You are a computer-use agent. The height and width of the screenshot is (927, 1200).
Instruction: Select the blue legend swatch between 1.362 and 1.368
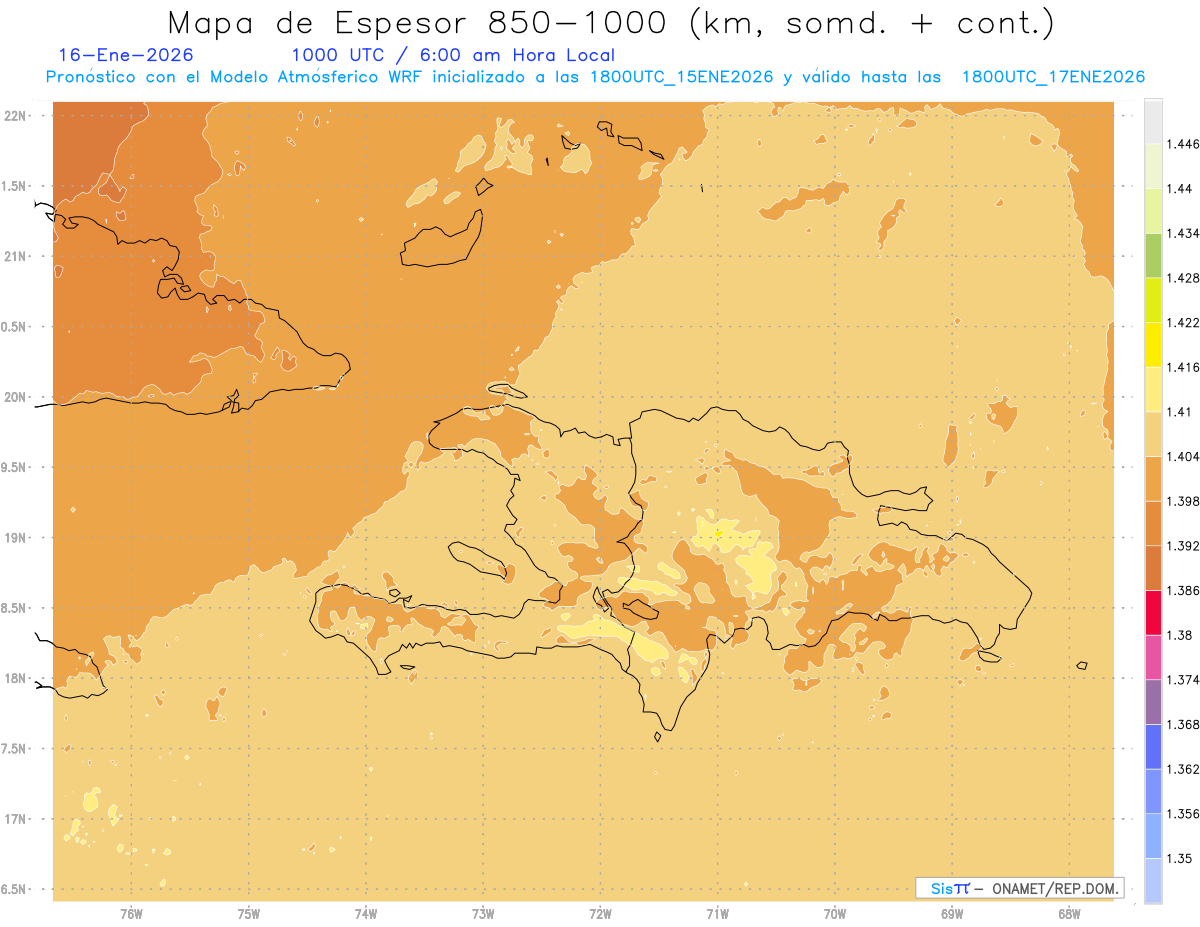1153,747
